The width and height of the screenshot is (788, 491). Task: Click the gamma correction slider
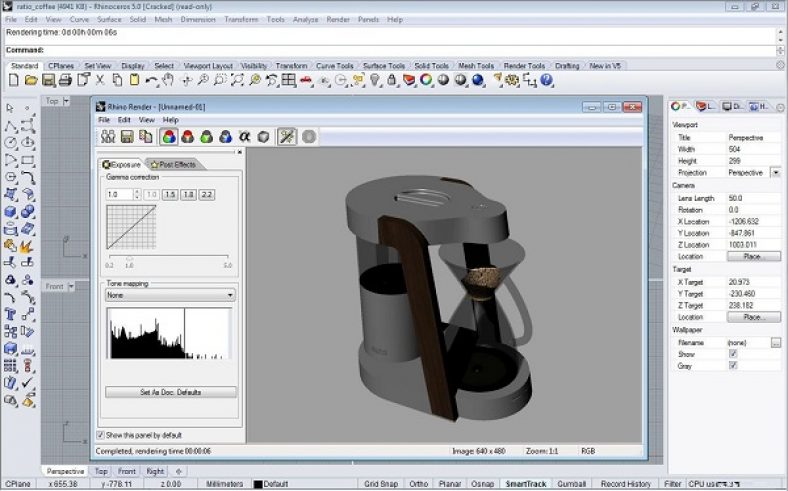tap(129, 257)
